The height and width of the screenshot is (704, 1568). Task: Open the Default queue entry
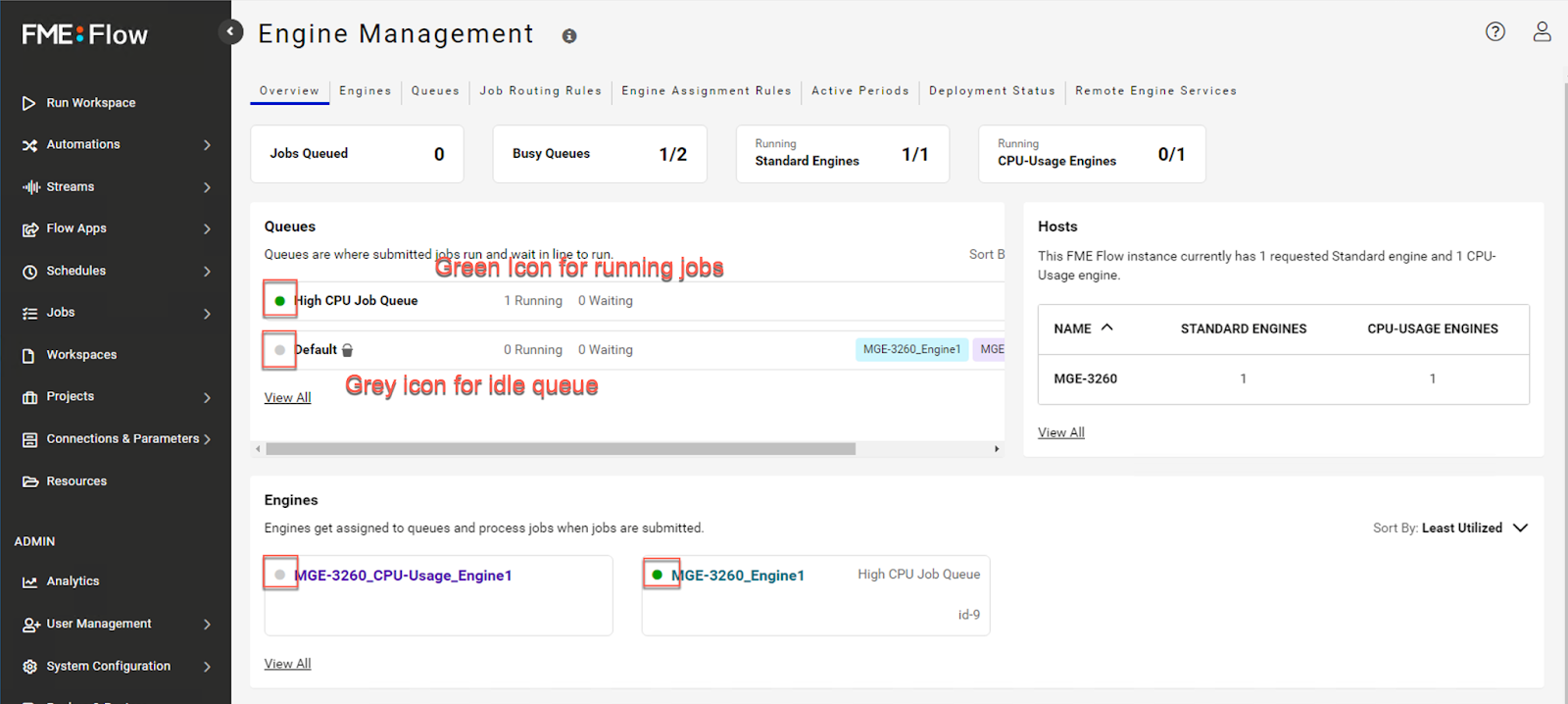click(316, 350)
